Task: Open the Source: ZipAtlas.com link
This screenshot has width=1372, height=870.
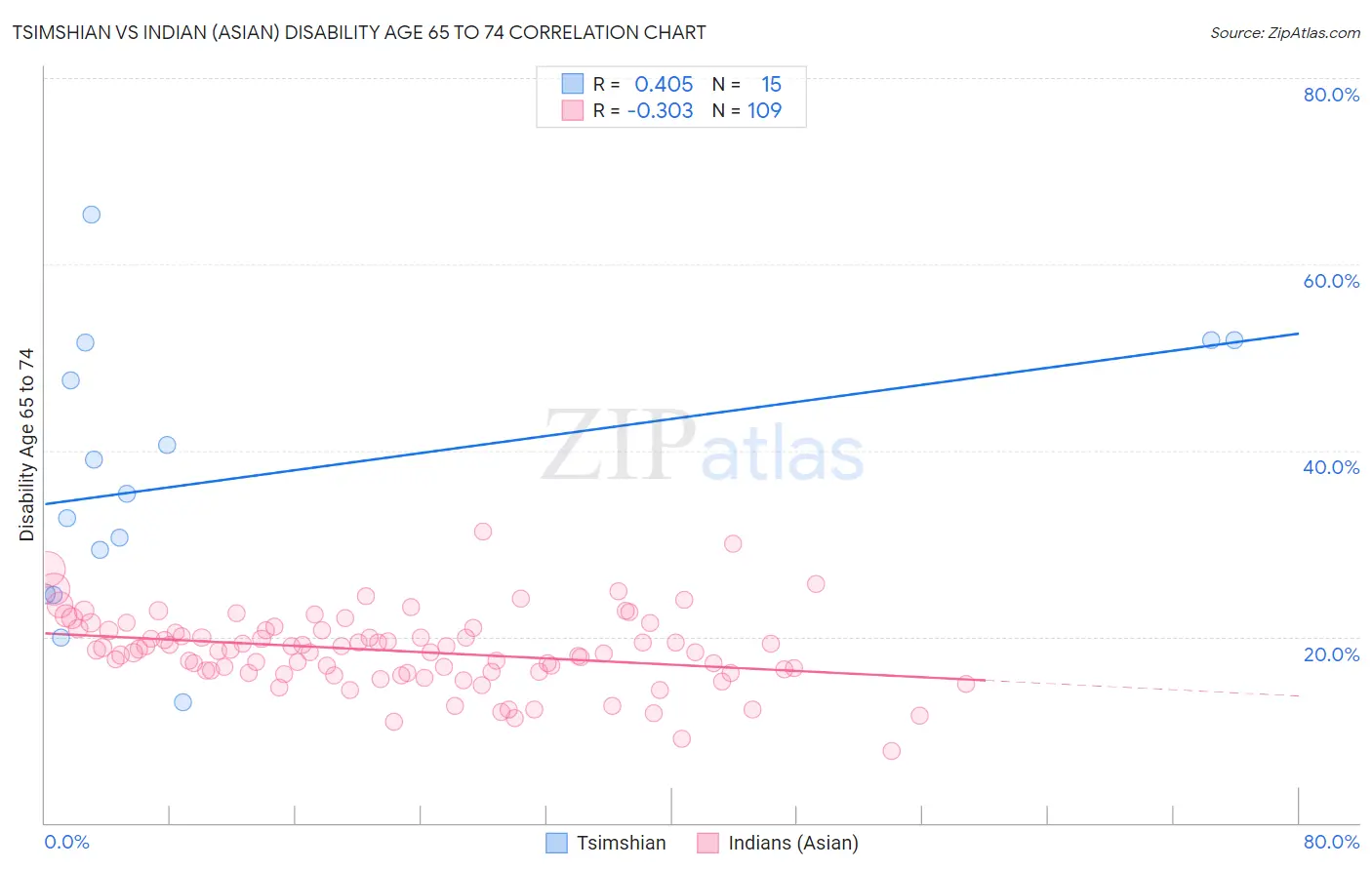Action: pyautogui.click(x=1285, y=32)
